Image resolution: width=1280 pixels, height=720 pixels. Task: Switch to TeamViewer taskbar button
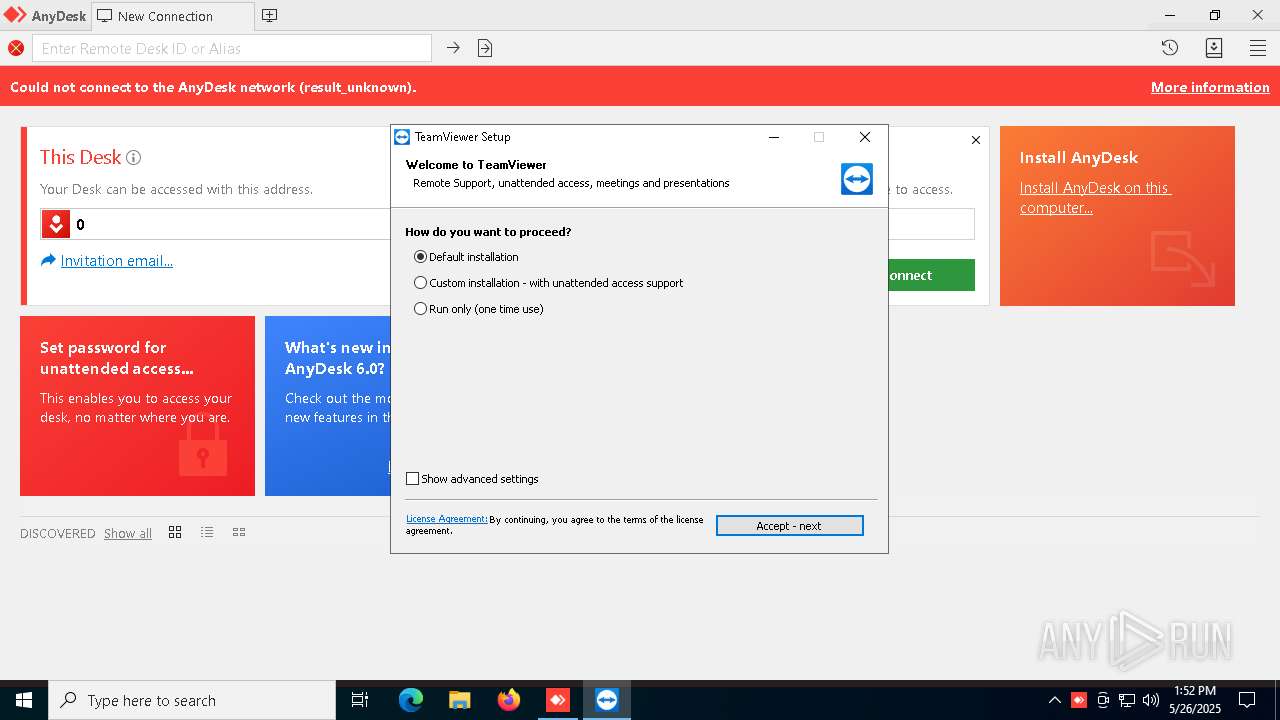click(x=607, y=700)
